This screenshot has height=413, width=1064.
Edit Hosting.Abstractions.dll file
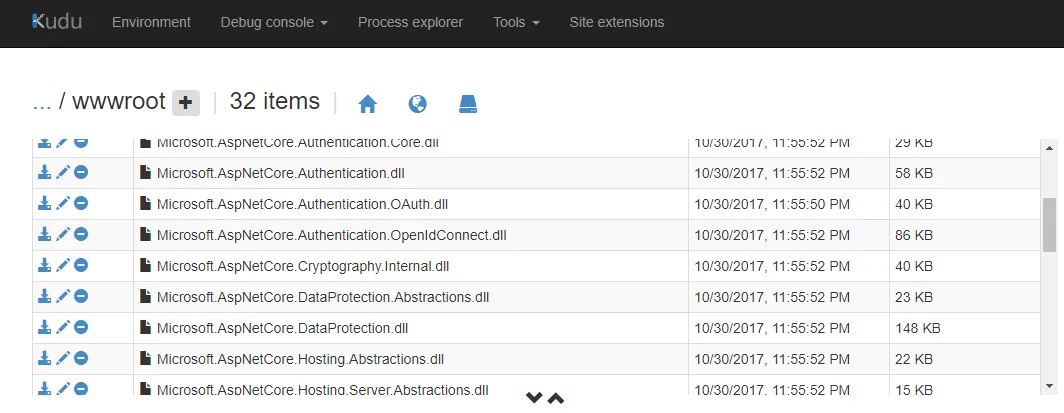pyautogui.click(x=62, y=357)
